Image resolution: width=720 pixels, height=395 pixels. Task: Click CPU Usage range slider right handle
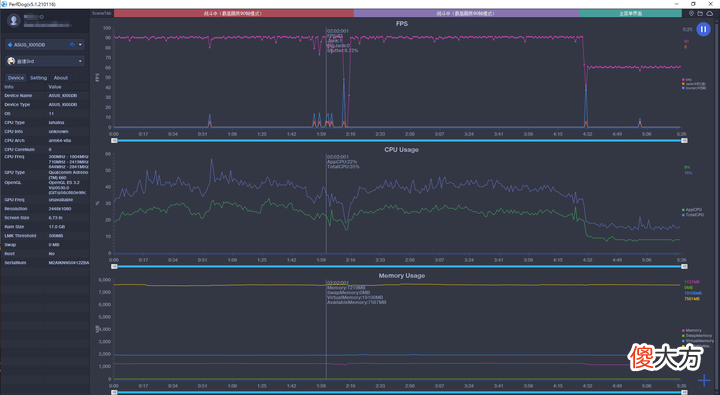pos(684,266)
